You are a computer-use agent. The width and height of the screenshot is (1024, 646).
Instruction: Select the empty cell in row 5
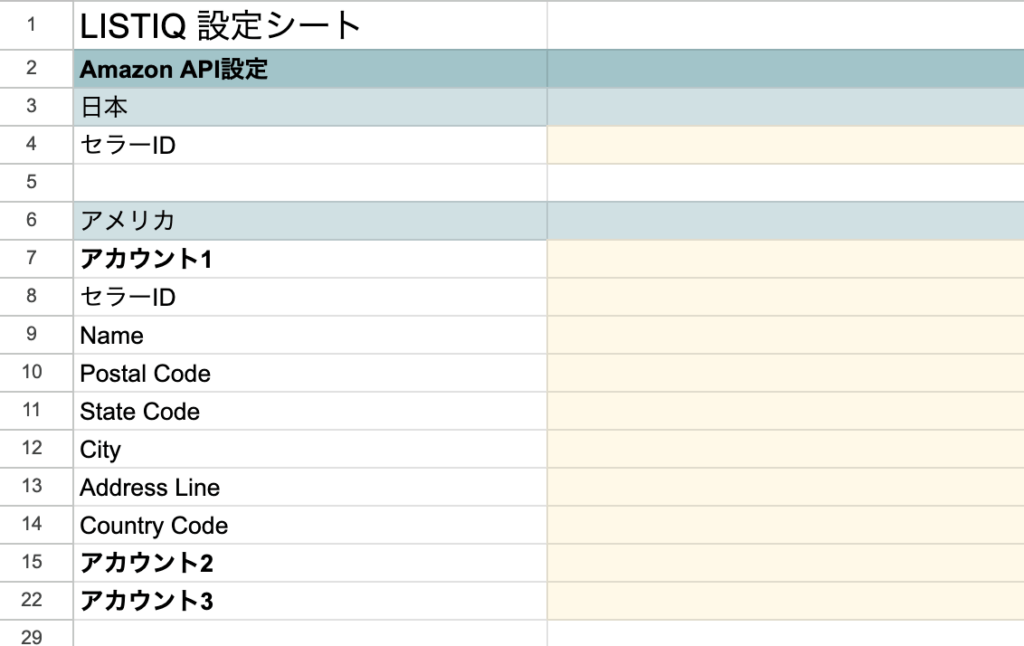point(310,182)
